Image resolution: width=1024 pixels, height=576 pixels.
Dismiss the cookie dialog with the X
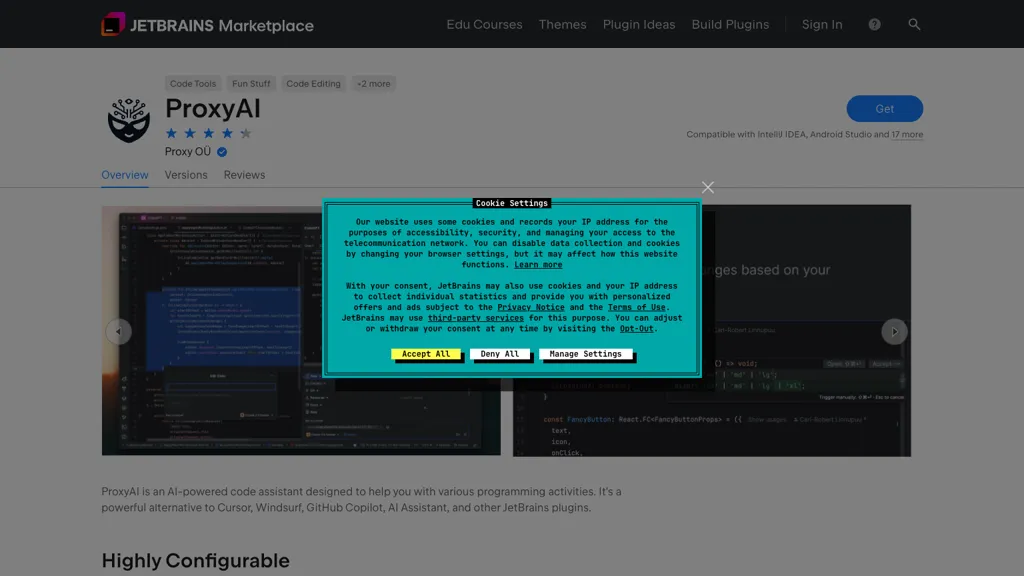pos(708,187)
